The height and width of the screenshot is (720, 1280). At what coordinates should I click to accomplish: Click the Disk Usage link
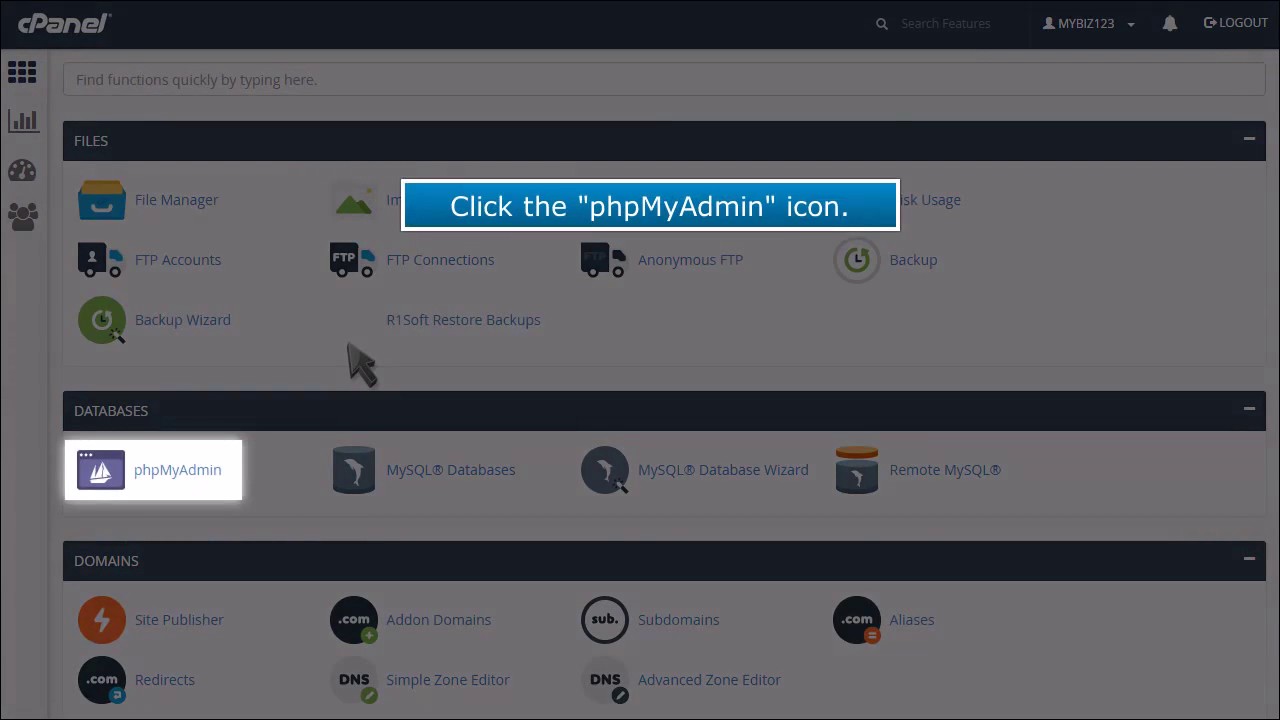[928, 200]
